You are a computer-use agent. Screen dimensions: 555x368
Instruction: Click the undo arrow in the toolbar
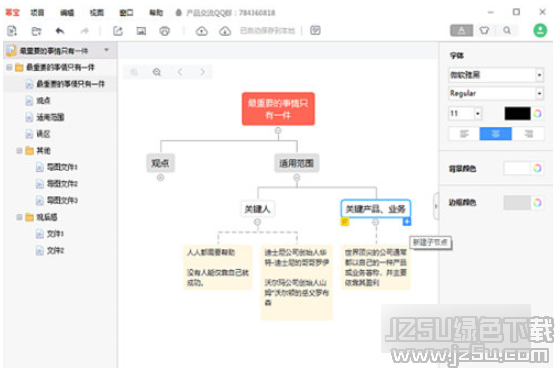60,31
